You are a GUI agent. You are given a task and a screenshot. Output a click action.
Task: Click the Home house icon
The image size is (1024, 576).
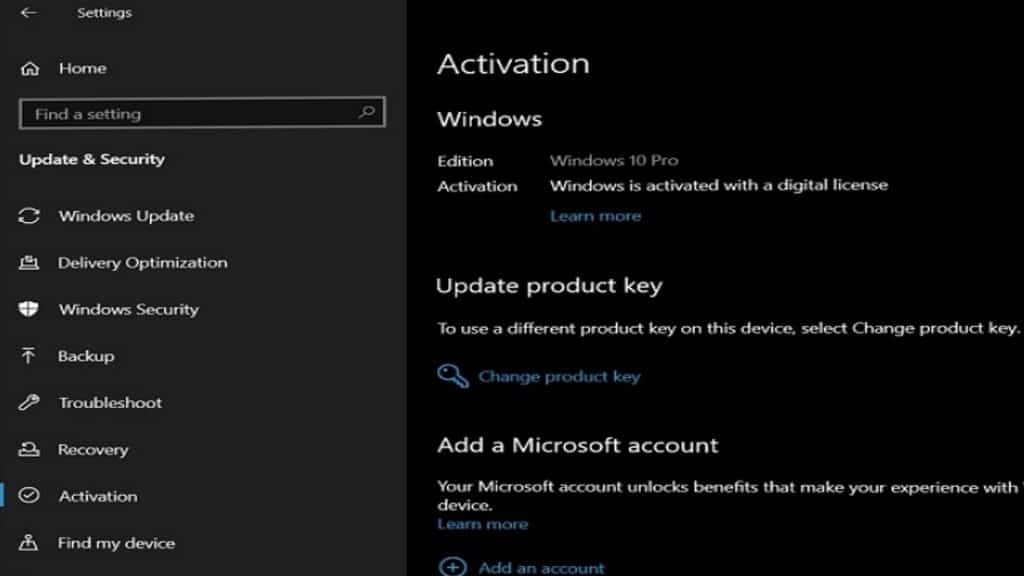point(29,69)
